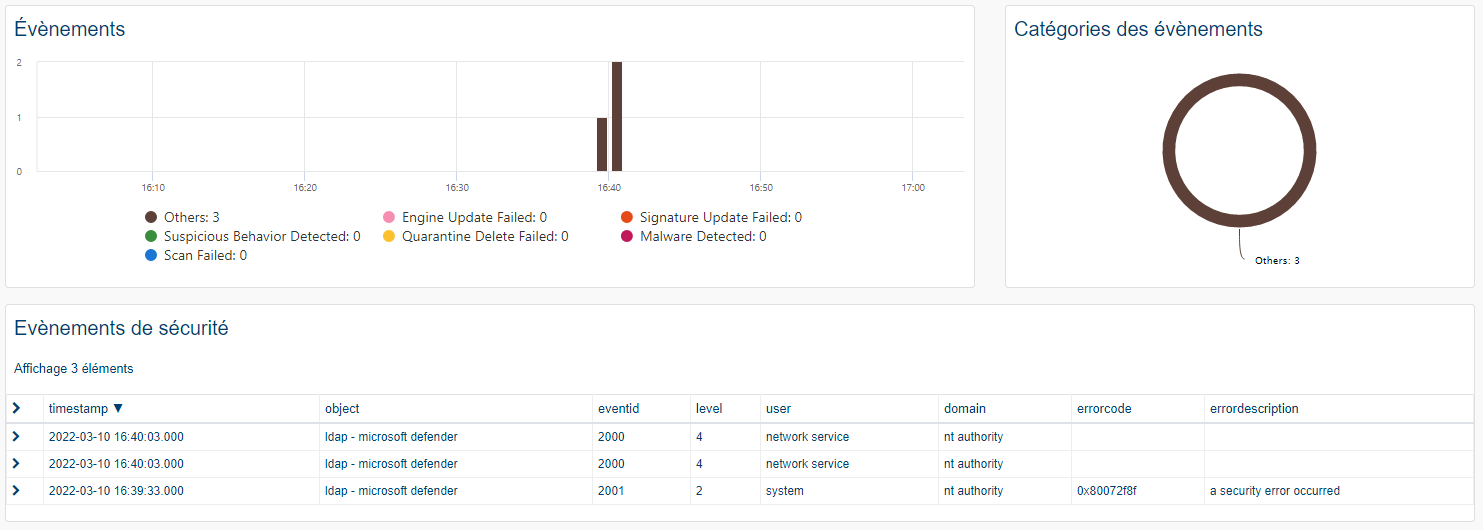Expand the second 16:40:03 event row

16,464
